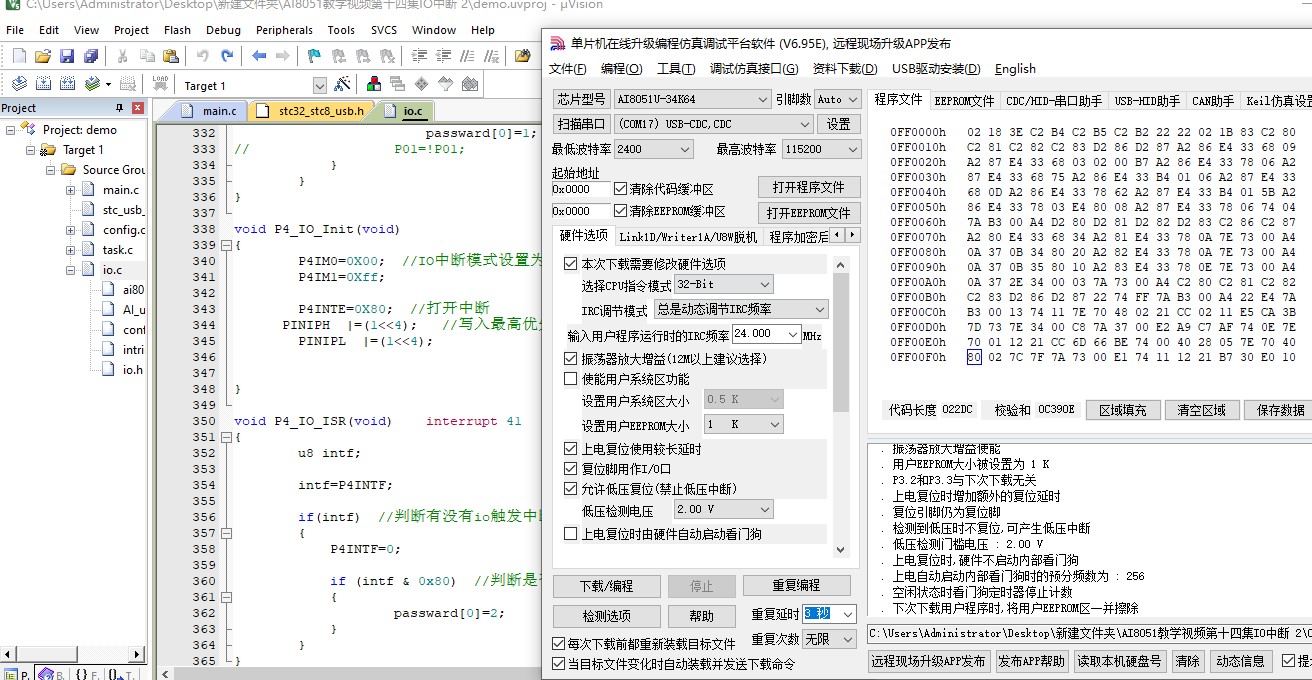Click the Paste clipboard icon

coord(171,56)
